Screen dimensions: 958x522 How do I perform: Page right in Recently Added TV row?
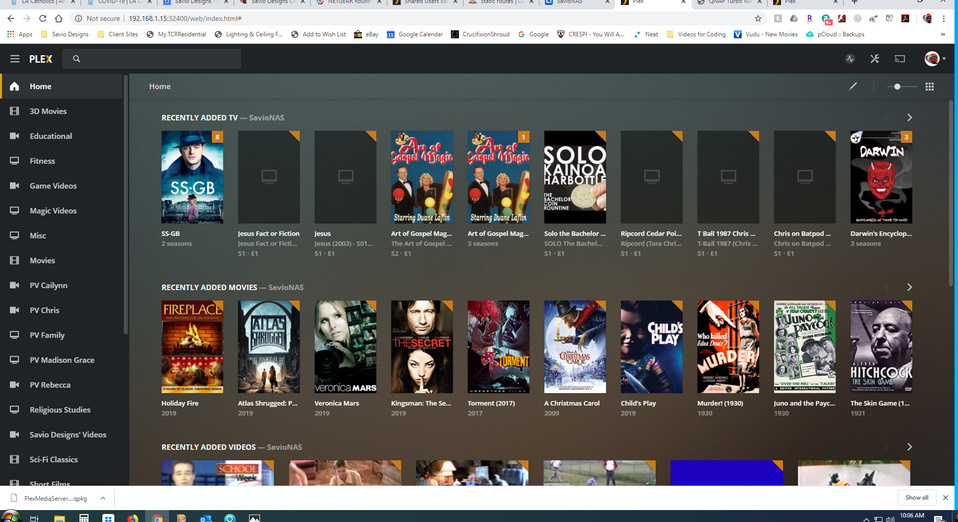click(x=909, y=117)
